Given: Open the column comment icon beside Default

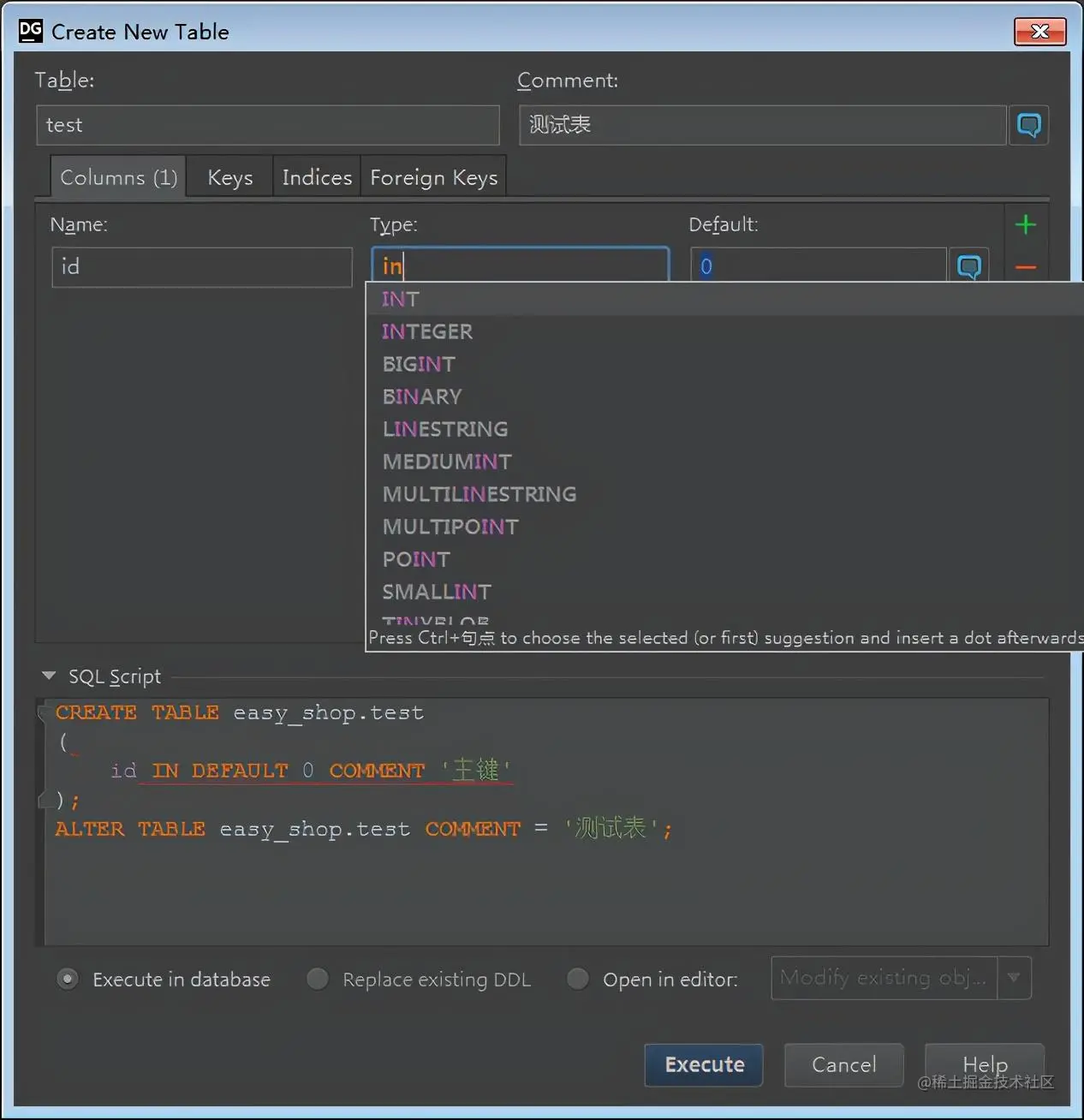Looking at the screenshot, I should [968, 266].
